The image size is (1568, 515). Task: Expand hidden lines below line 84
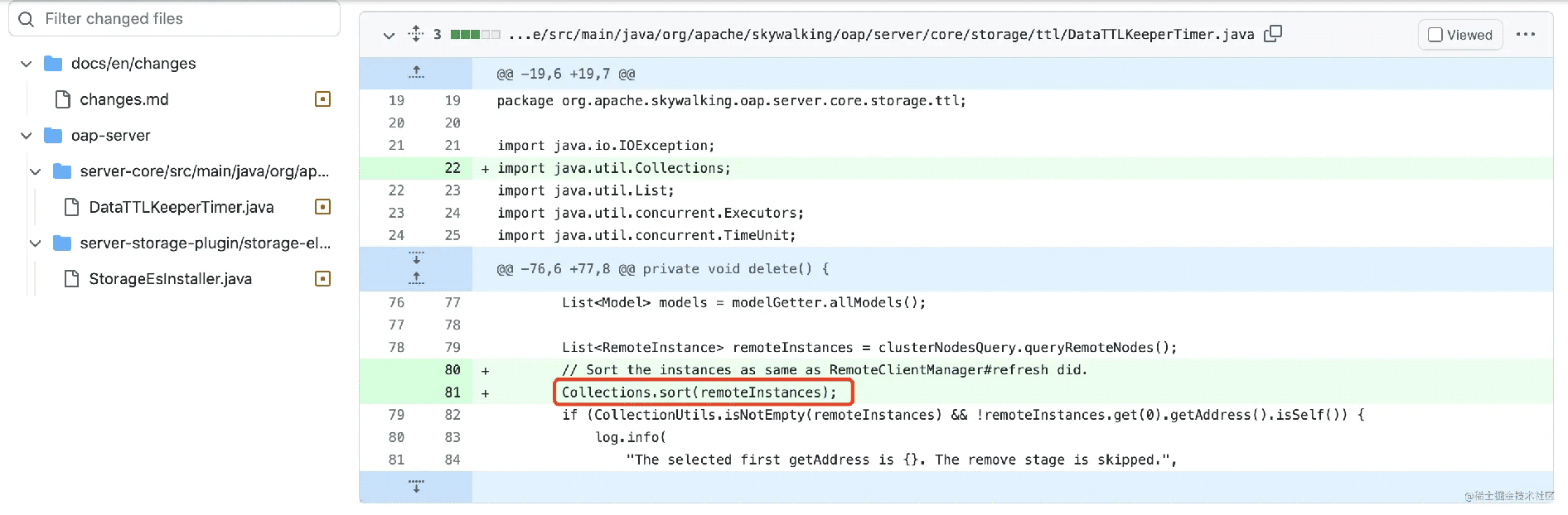pyautogui.click(x=416, y=486)
